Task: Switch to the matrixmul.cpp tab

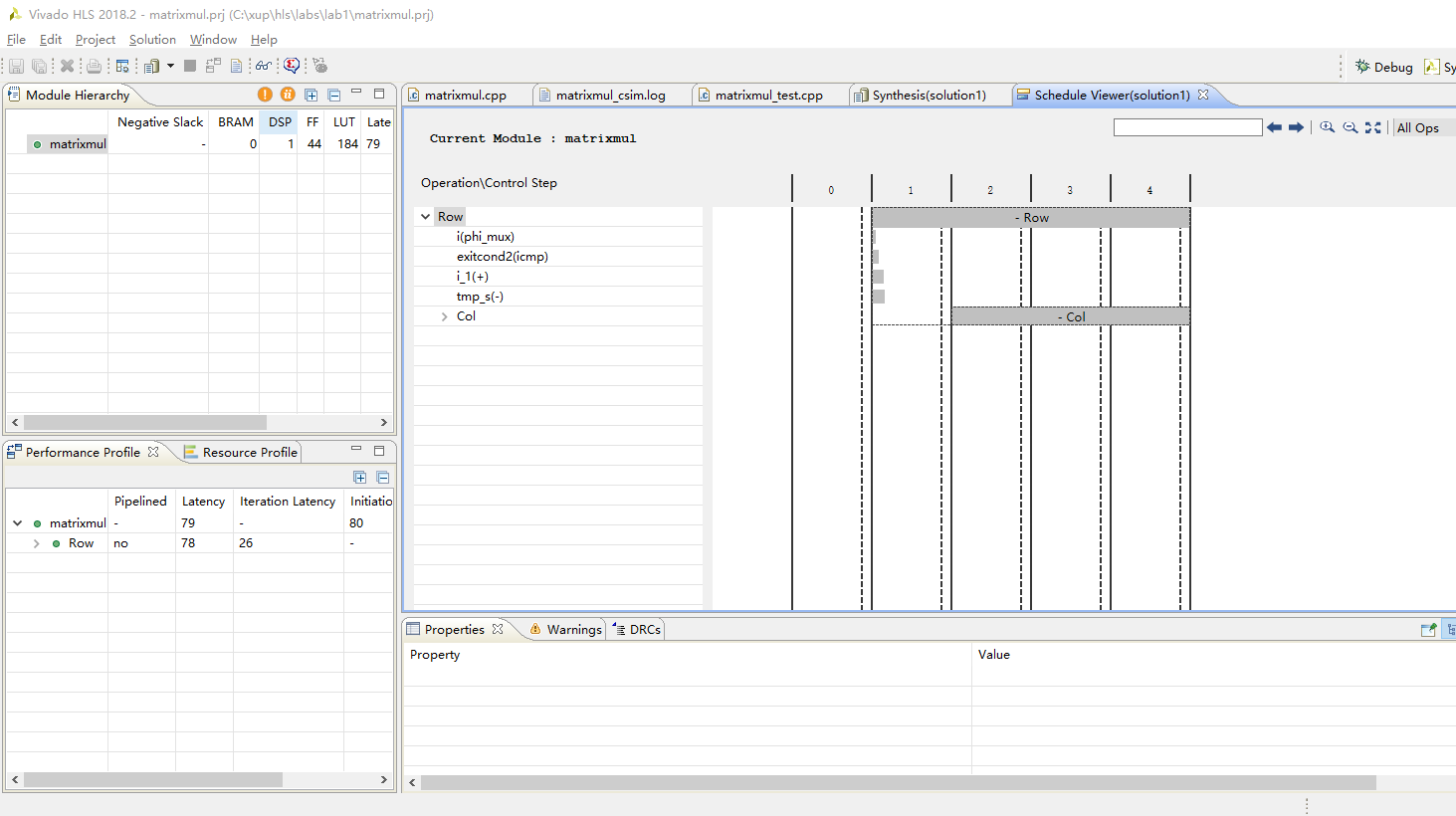Action: [x=466, y=95]
